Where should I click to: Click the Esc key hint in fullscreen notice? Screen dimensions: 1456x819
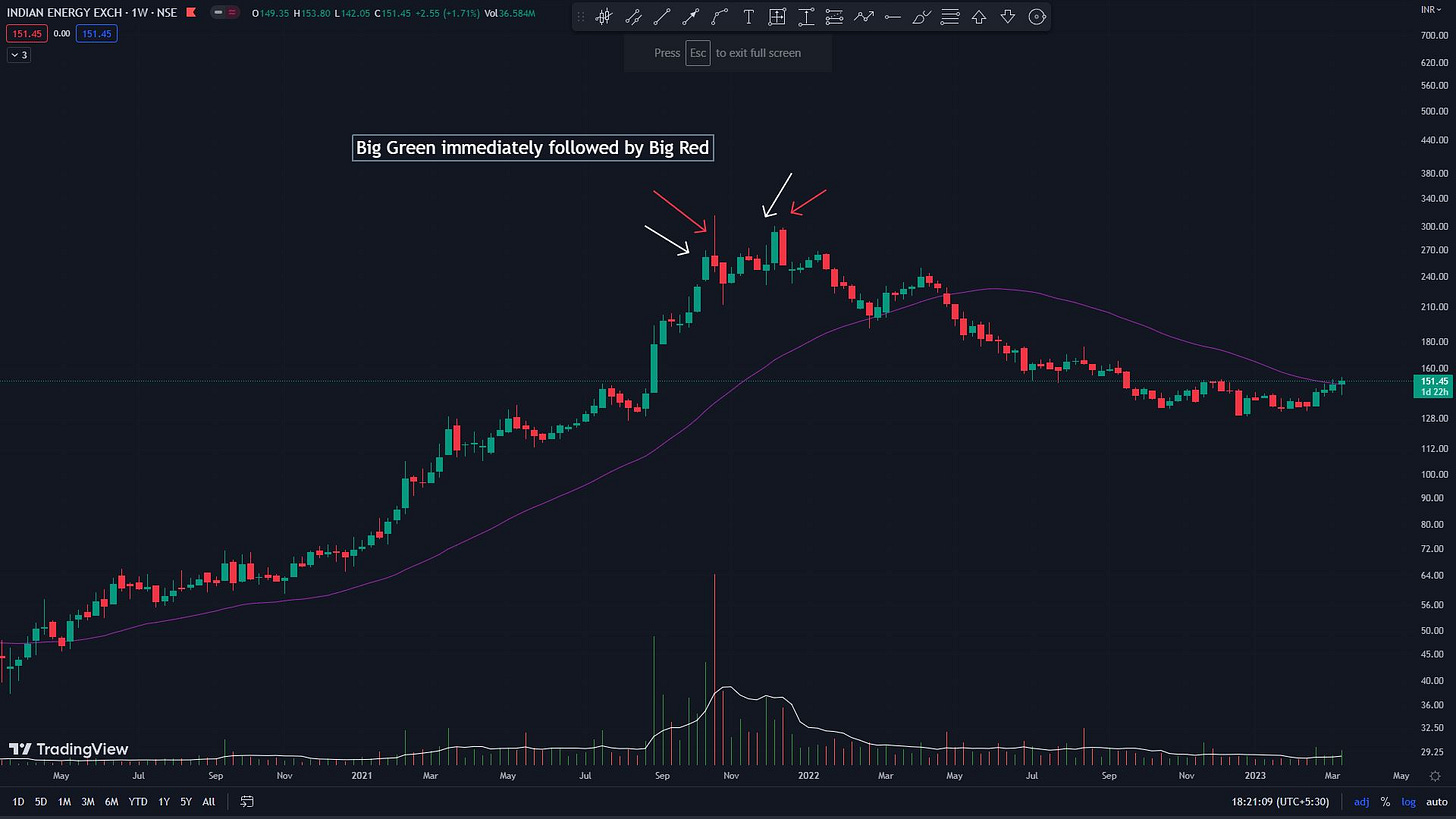(698, 53)
